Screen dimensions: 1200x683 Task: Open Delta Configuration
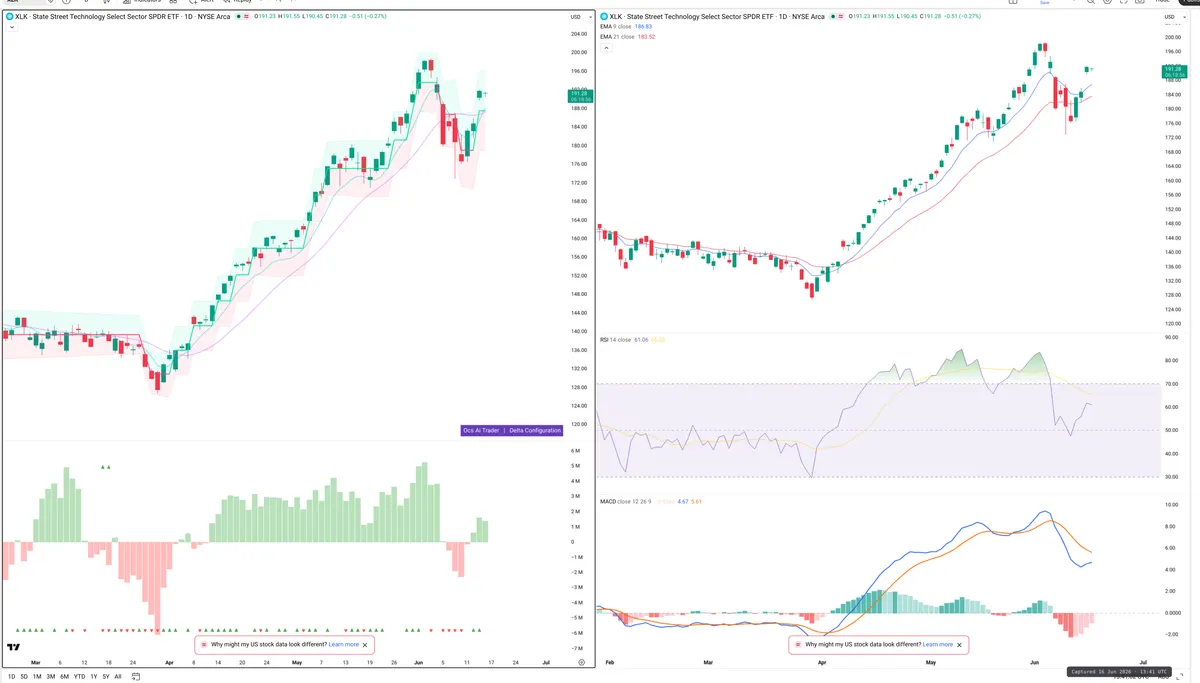(x=534, y=430)
